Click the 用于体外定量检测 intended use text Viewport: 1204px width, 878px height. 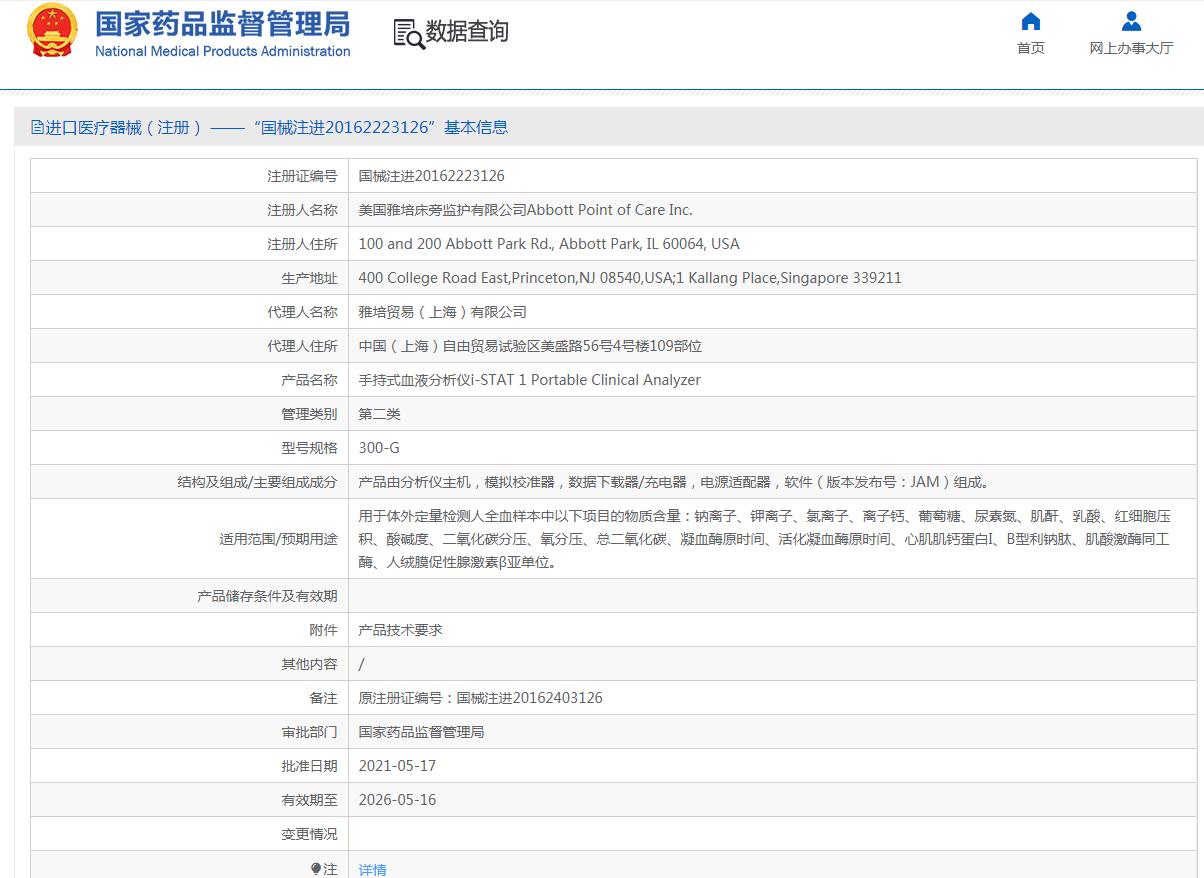(764, 539)
